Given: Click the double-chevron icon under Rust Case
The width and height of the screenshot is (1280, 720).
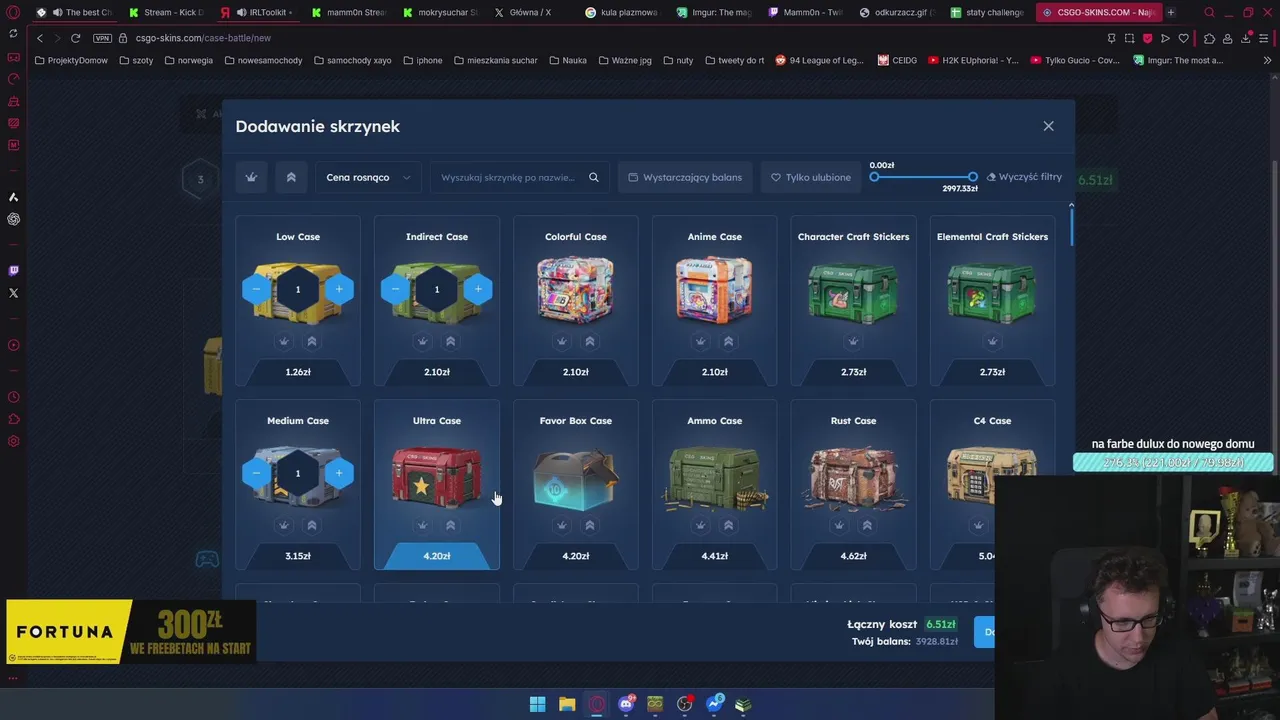Looking at the screenshot, I should [x=867, y=525].
